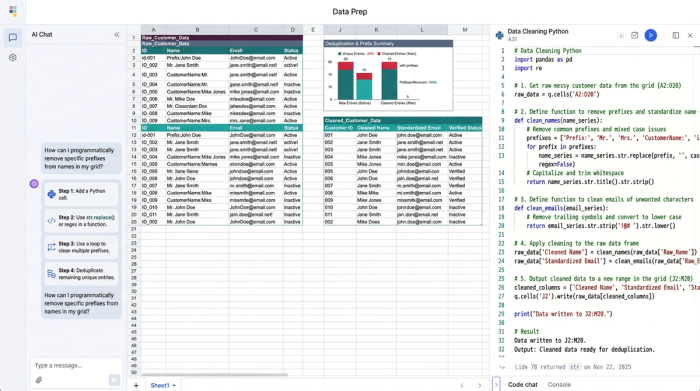Click the Data Cleaning Python title

[x=538, y=31]
